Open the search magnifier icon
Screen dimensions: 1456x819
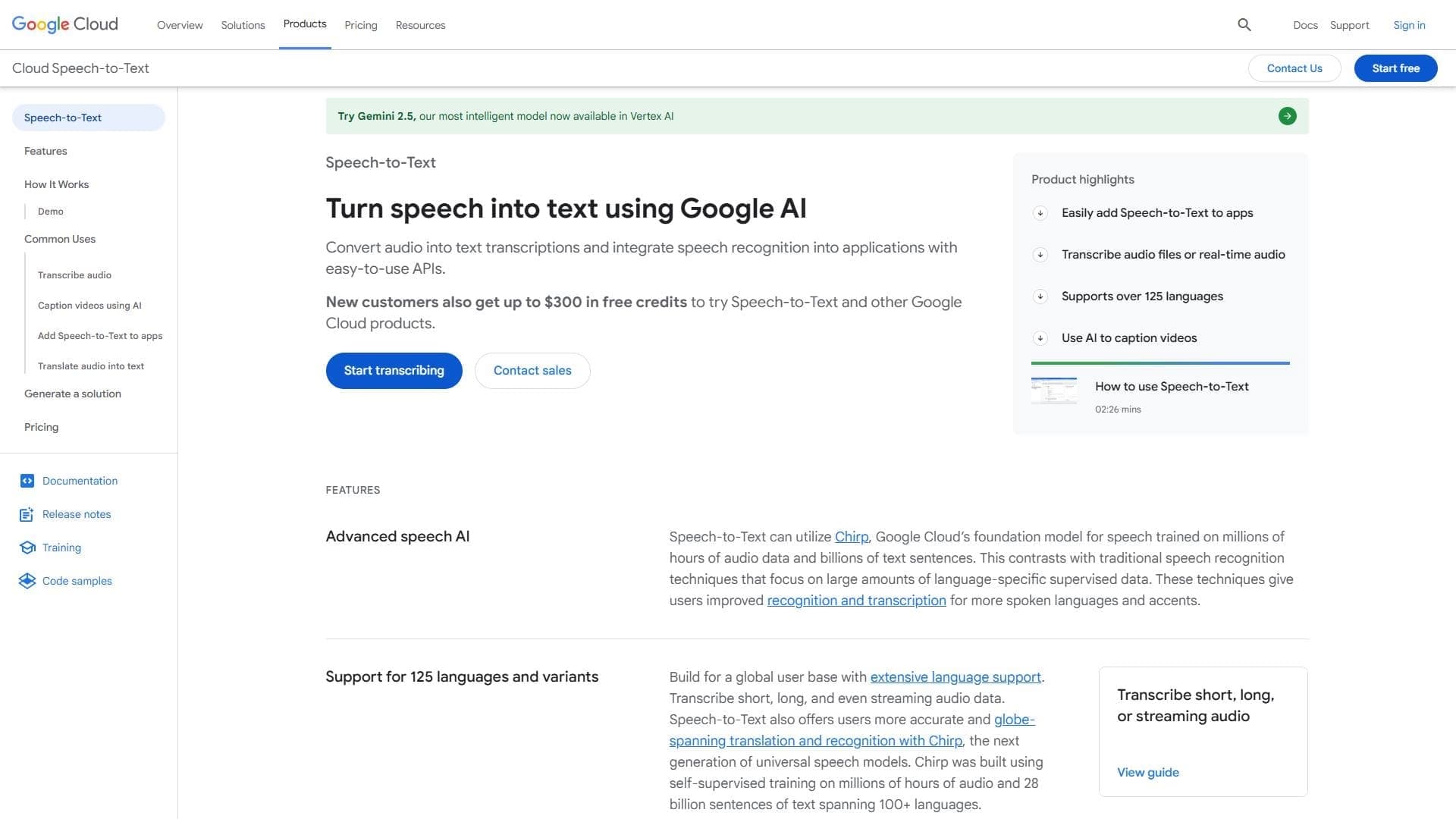coord(1244,25)
